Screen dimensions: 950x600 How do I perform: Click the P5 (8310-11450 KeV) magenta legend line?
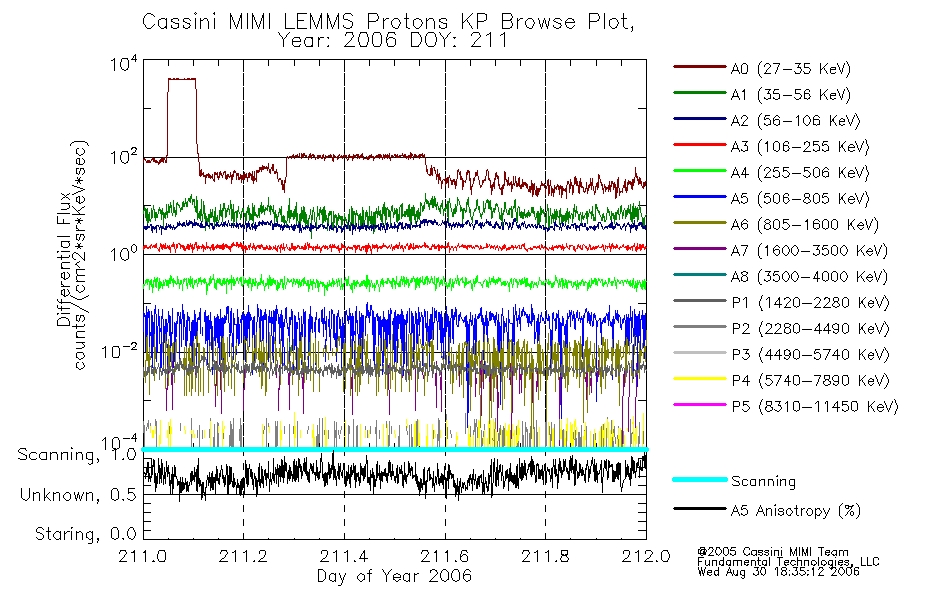click(x=699, y=405)
